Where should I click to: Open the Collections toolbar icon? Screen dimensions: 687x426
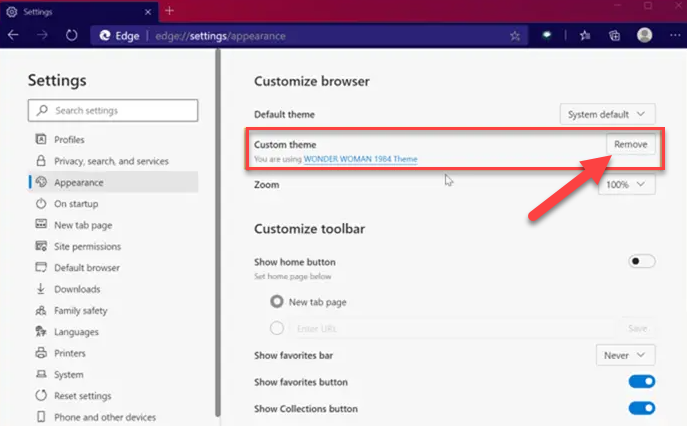tap(614, 35)
